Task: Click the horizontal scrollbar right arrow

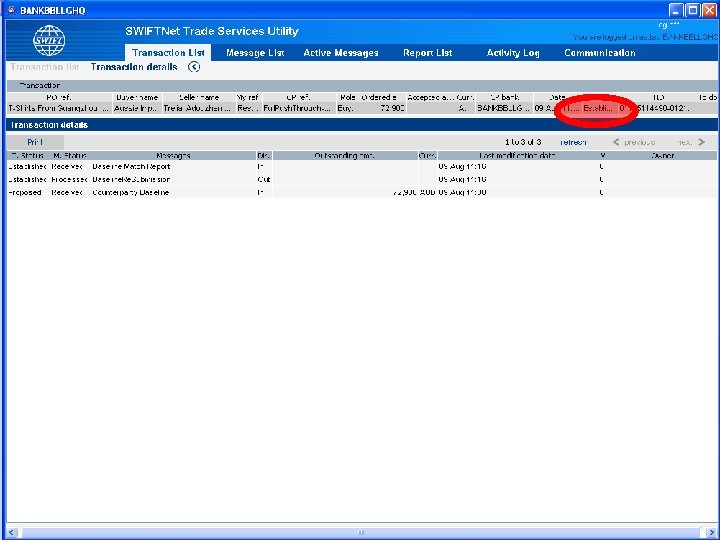Action: point(710,533)
